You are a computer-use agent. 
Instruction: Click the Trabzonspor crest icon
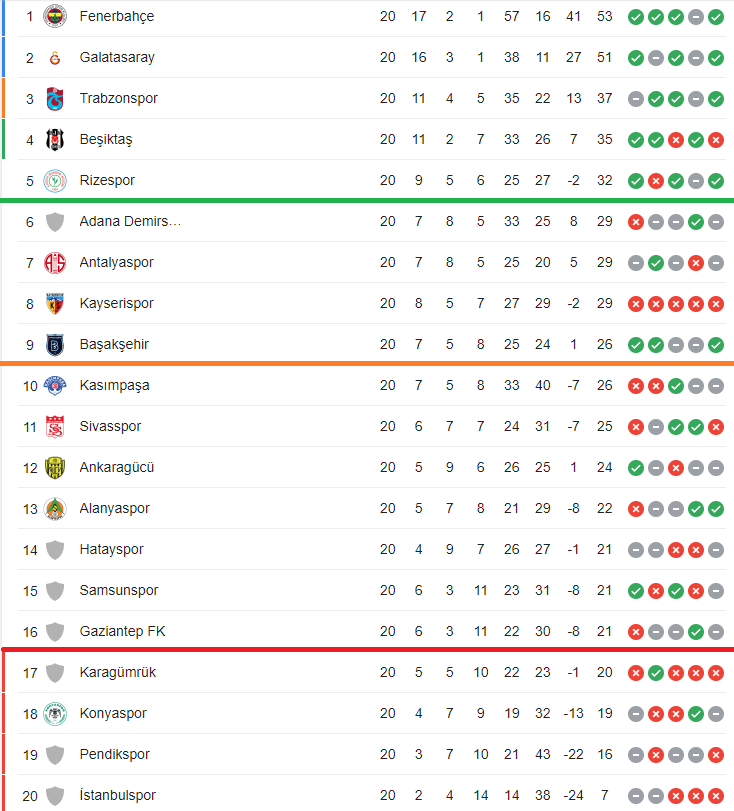(x=55, y=98)
